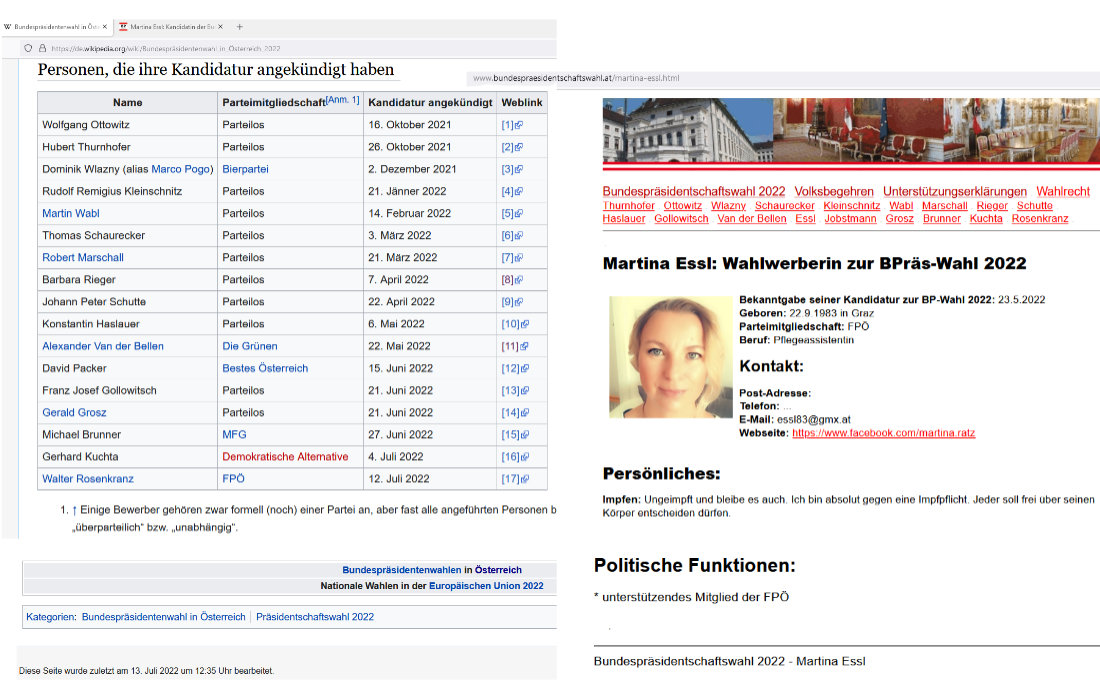Open Unterstützungserklärungen in site navigation
Screen dimensions: 1100x696
pyautogui.click(x=954, y=191)
